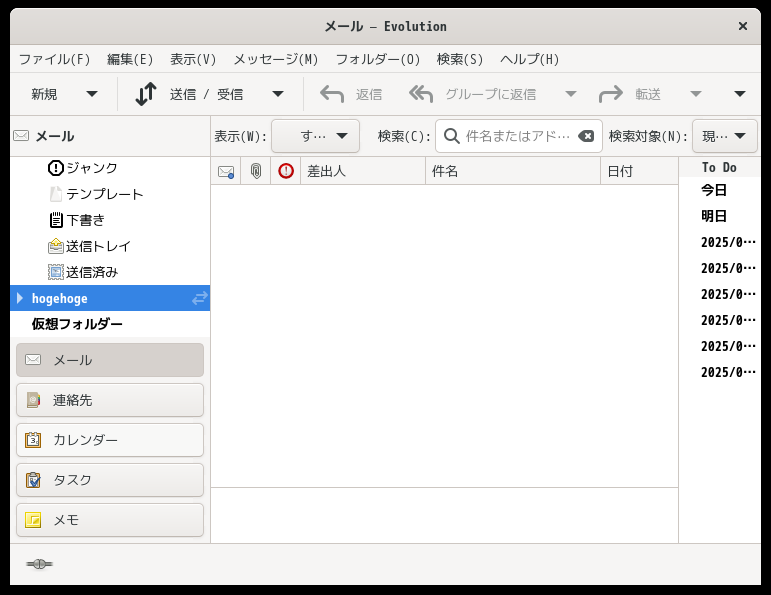The height and width of the screenshot is (595, 771).
Task: Click the 下書き drafts notepad icon
Action: pos(56,220)
